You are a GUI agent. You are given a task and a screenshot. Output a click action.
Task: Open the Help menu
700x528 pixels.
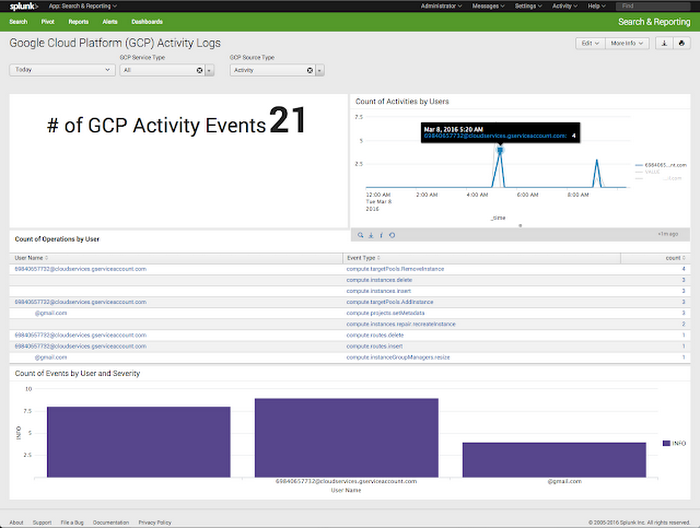tap(596, 6)
